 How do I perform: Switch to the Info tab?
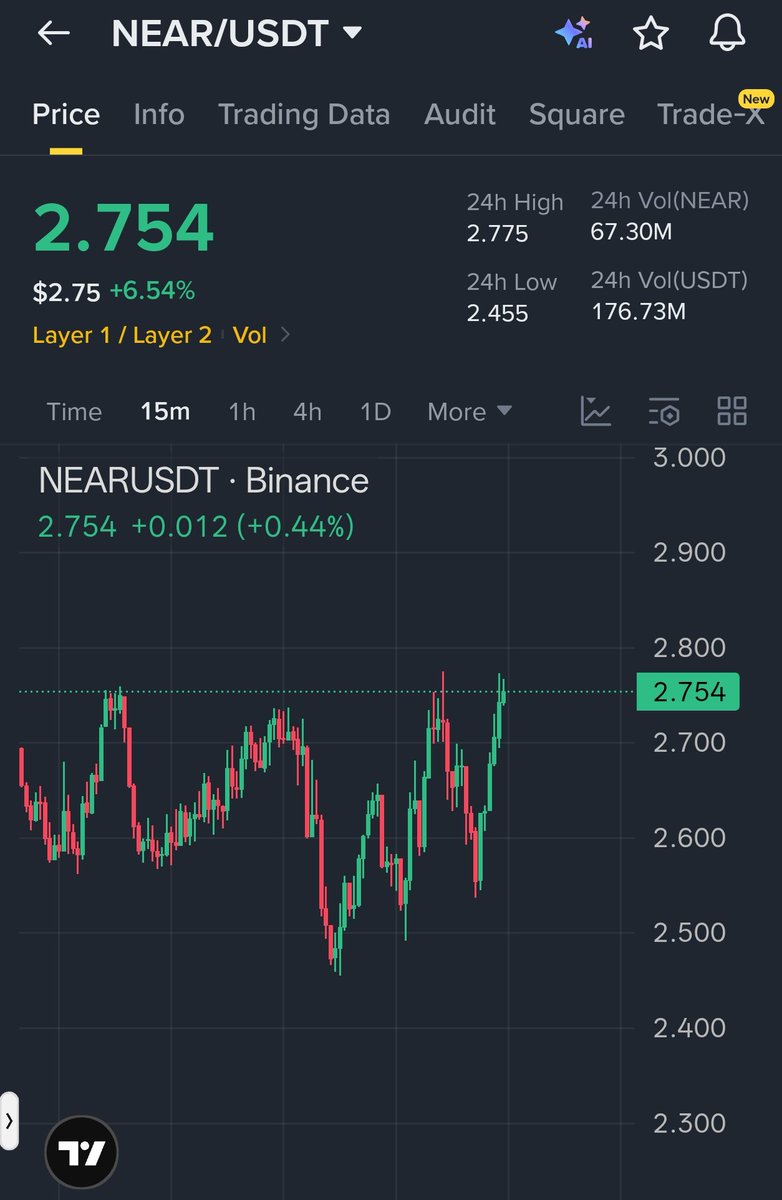click(x=159, y=114)
